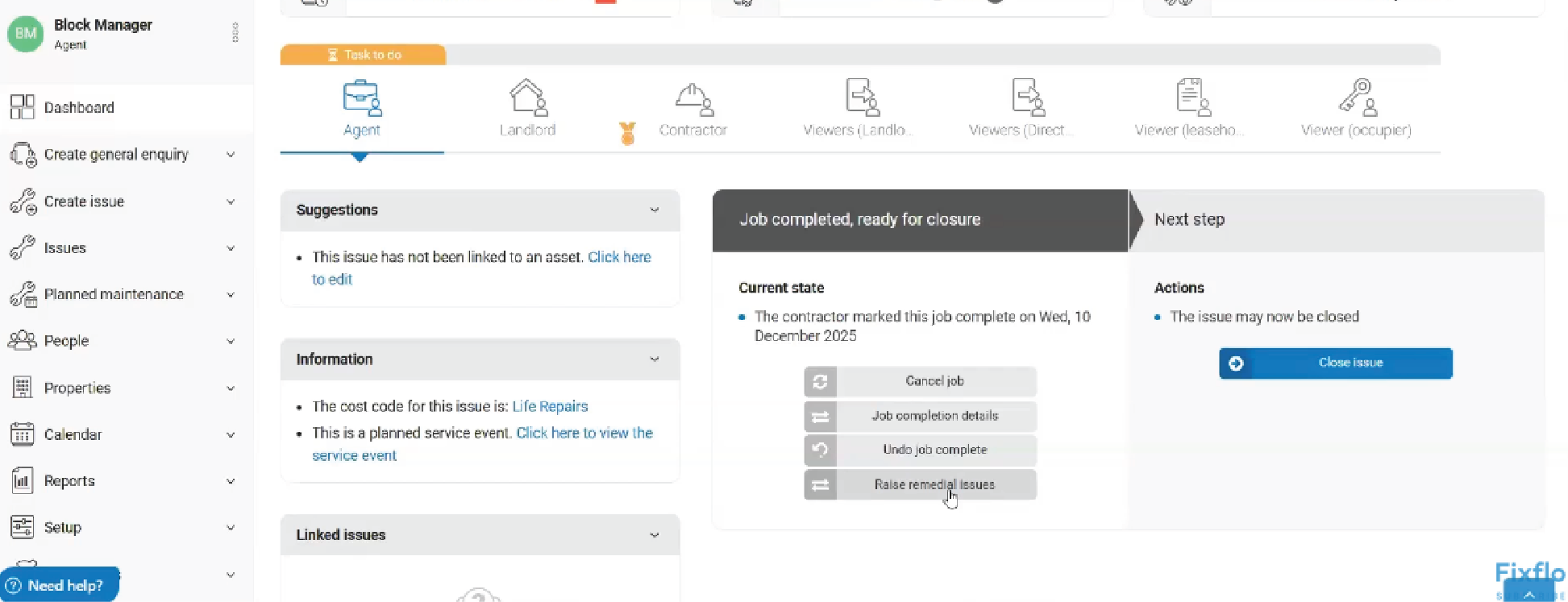The image size is (1568, 602).
Task: Select the Landlord house icon
Action: (x=528, y=98)
